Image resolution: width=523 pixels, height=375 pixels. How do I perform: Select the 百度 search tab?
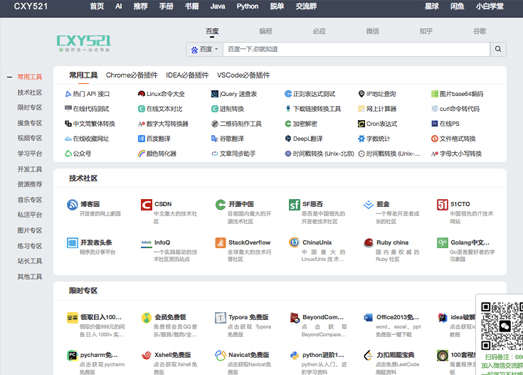212,31
